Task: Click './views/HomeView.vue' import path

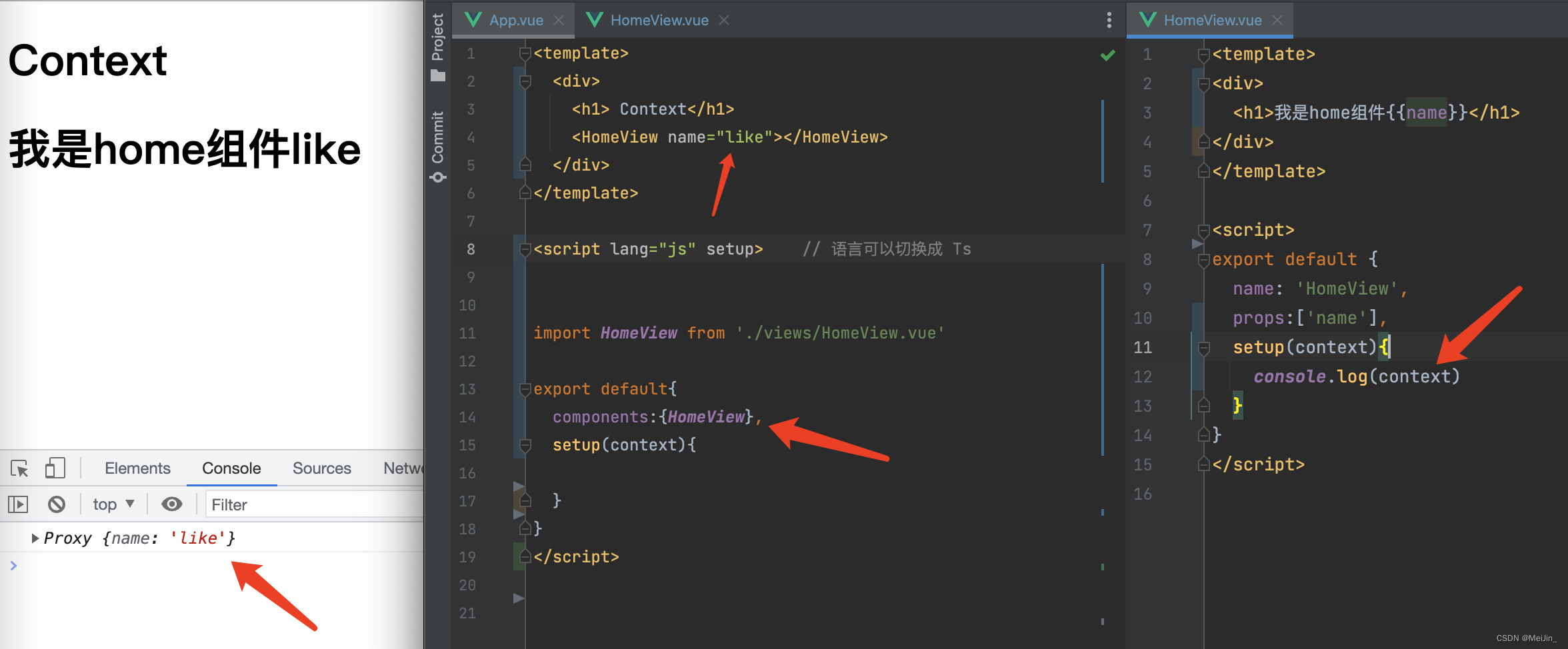Action: pyautogui.click(x=840, y=333)
